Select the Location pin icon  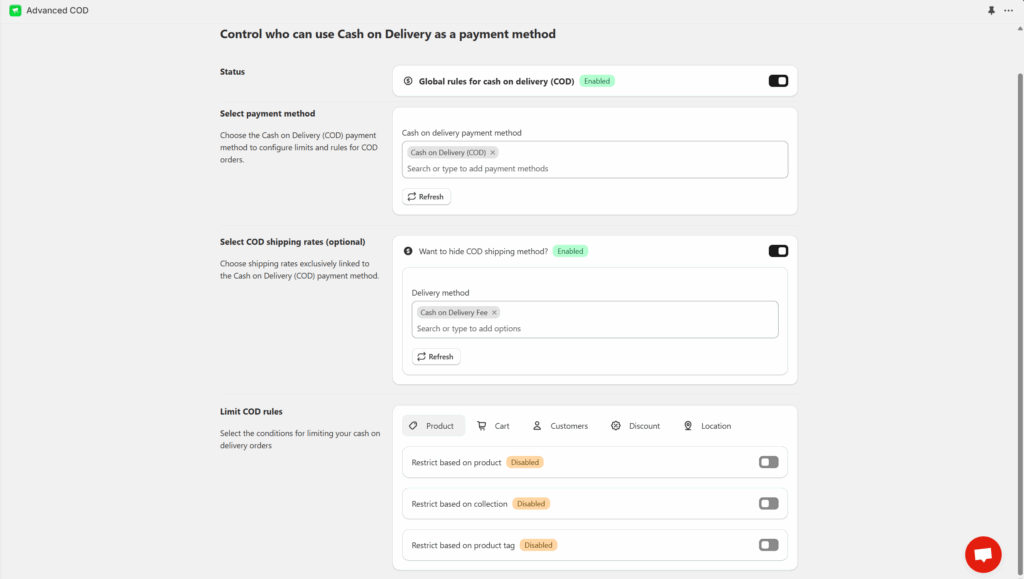pos(687,425)
